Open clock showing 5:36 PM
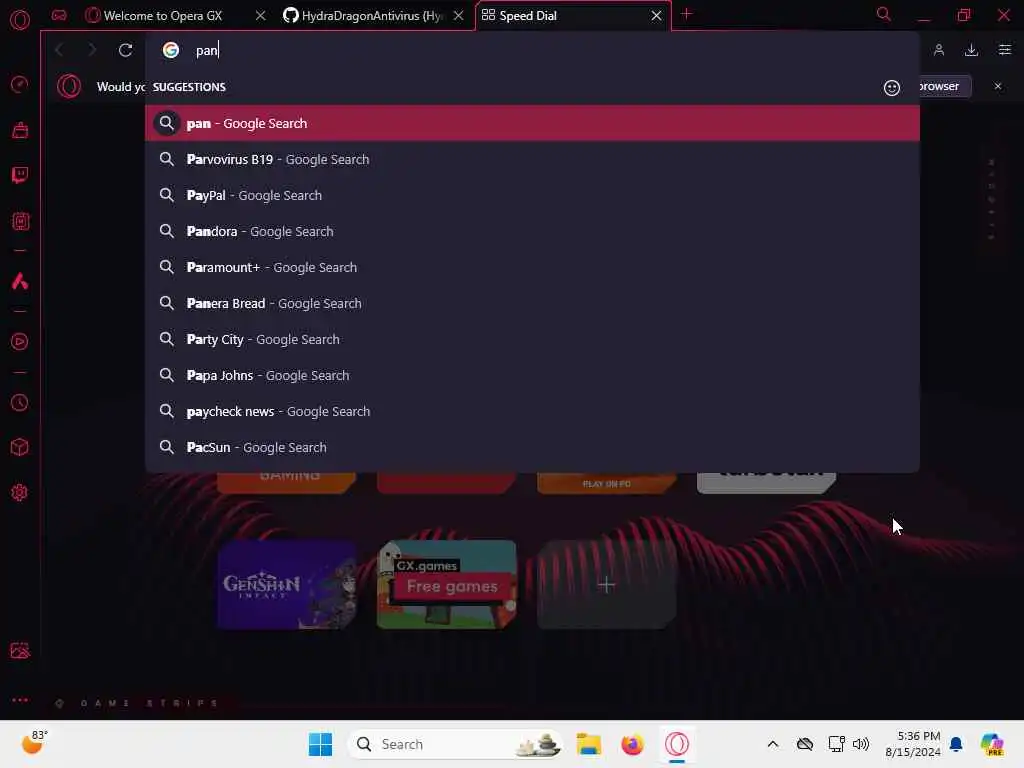This screenshot has height=768, width=1024. coord(913,744)
